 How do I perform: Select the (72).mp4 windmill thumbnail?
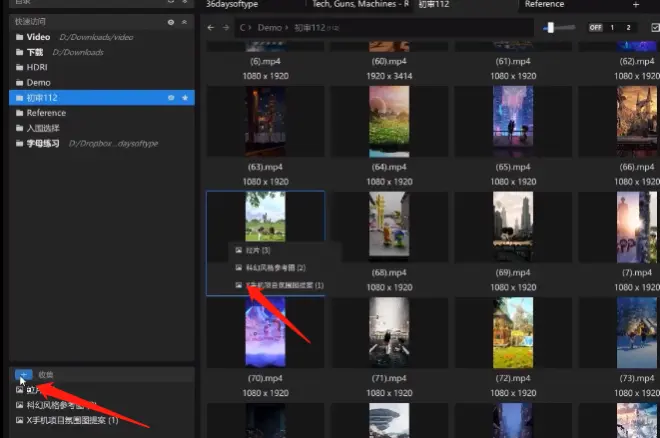coord(513,332)
